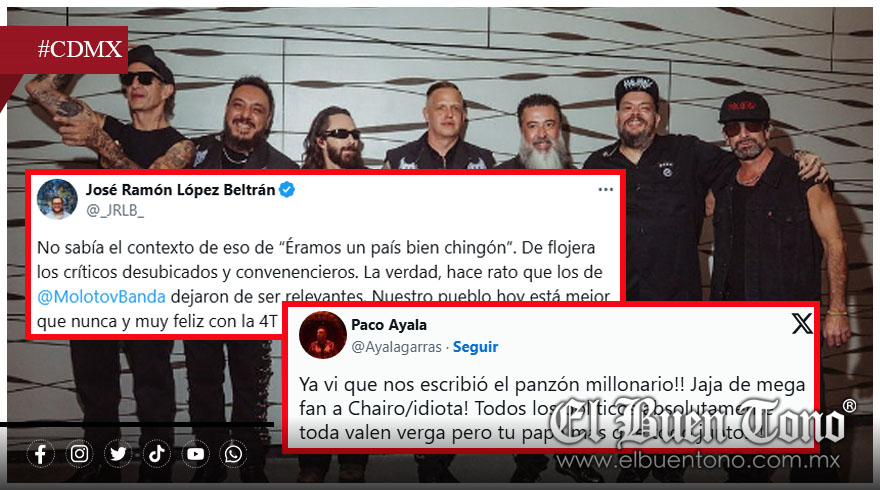Open Paco Ayala's profile picture
This screenshot has width=880, height=490.
[323, 335]
